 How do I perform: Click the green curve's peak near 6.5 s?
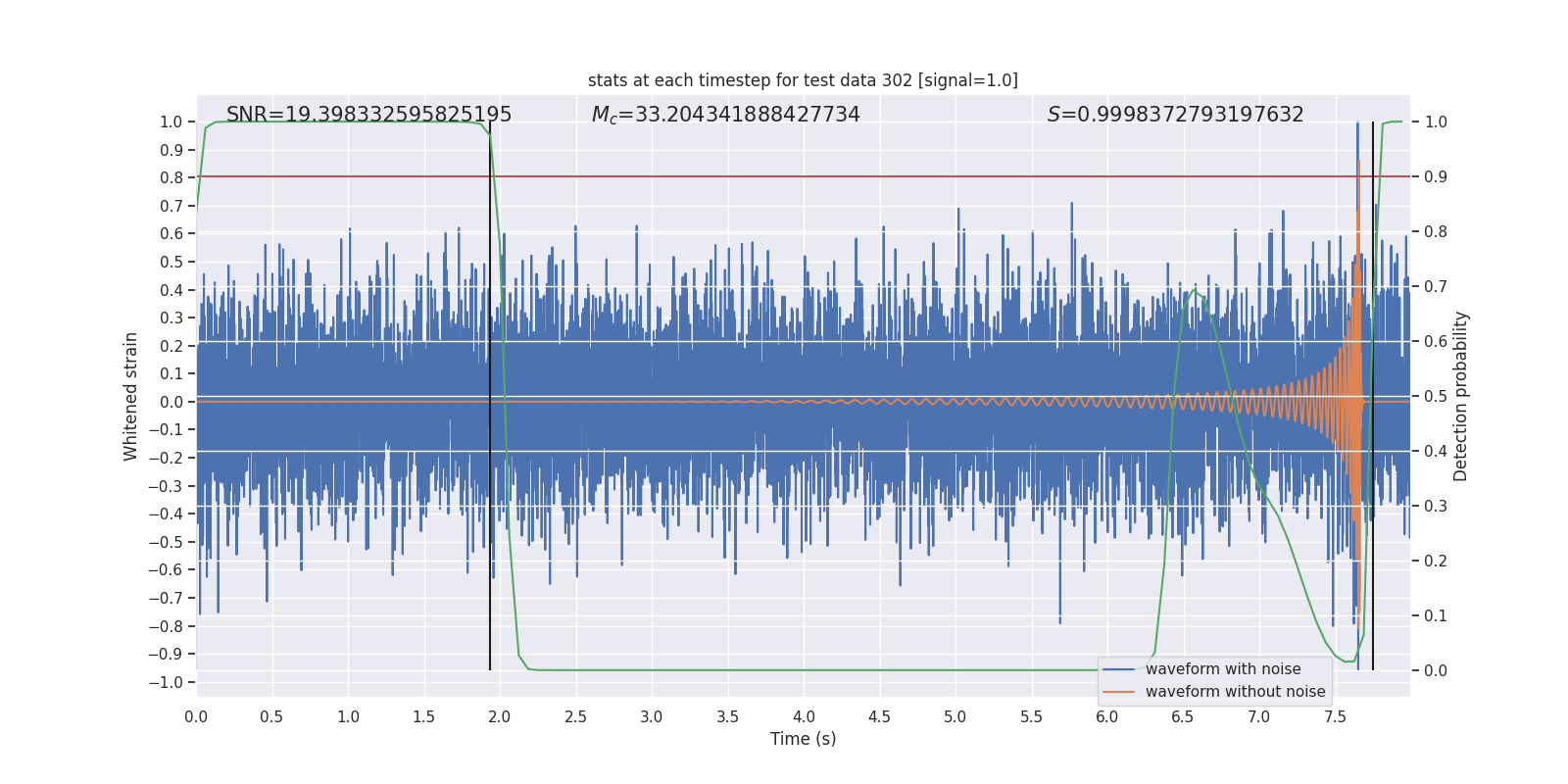[x=1193, y=290]
